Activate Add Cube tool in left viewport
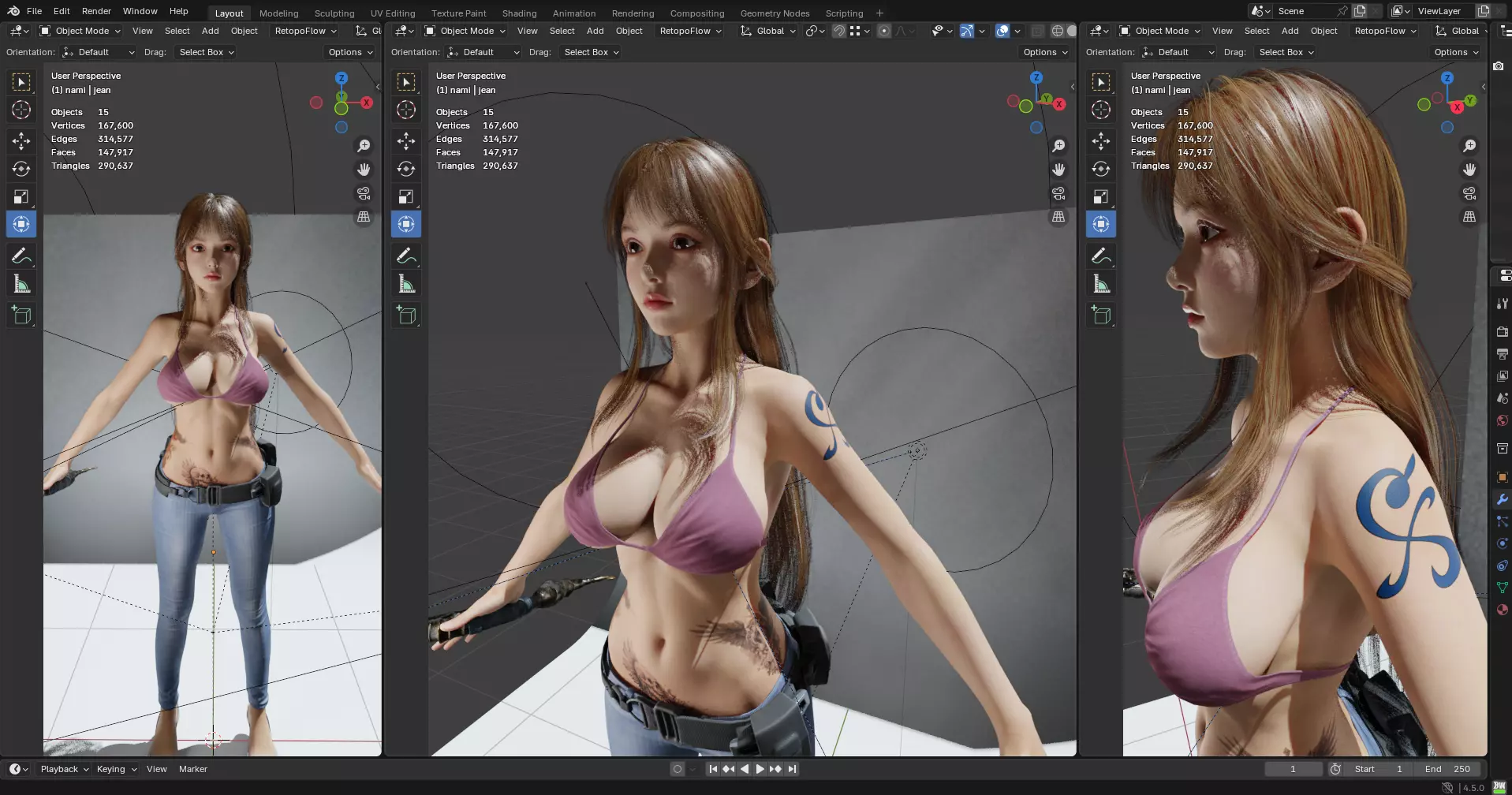Screen dimensions: 1512x795 pos(21,315)
